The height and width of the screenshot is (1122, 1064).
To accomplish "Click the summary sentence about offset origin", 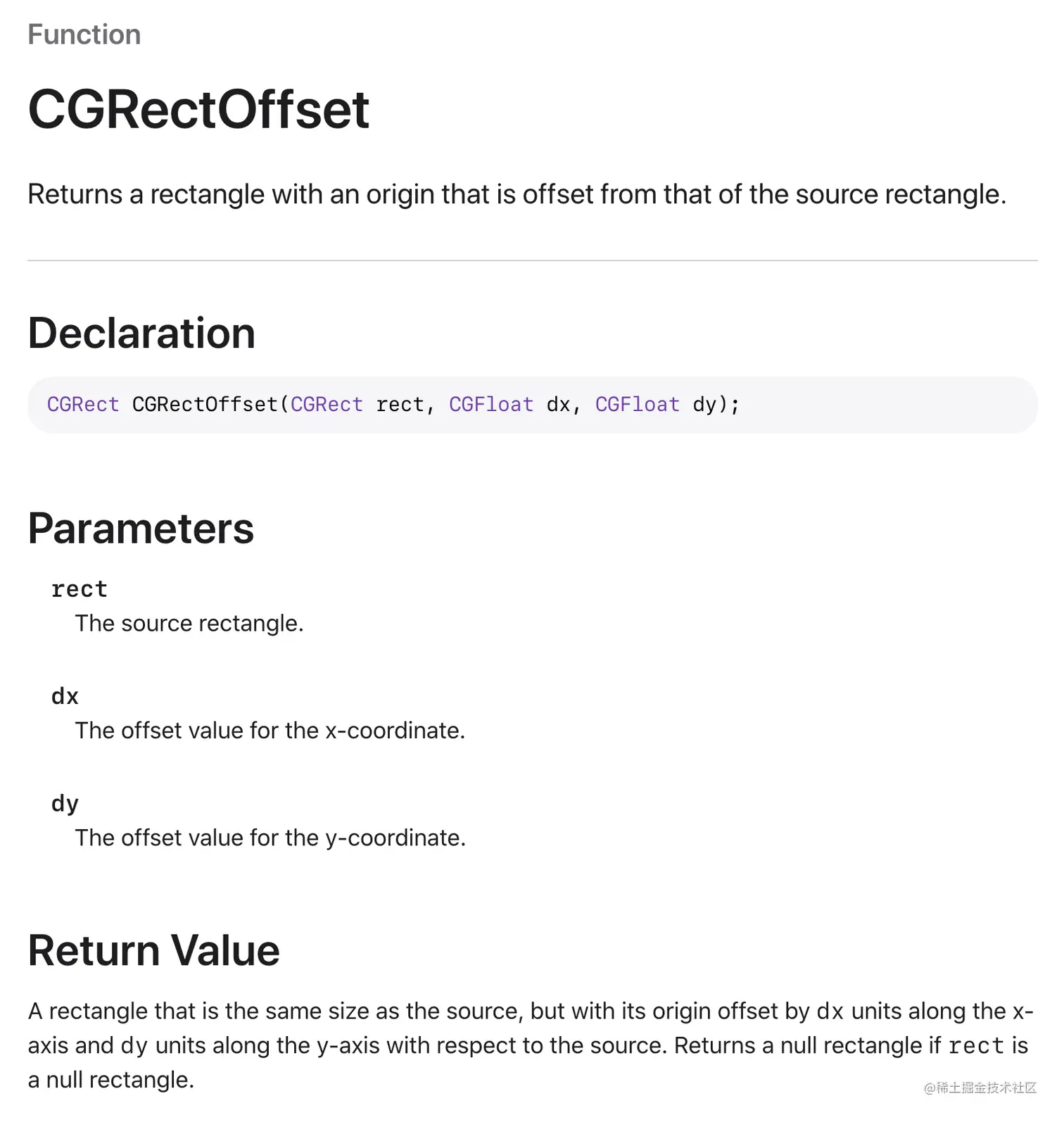I will pyautogui.click(x=517, y=194).
